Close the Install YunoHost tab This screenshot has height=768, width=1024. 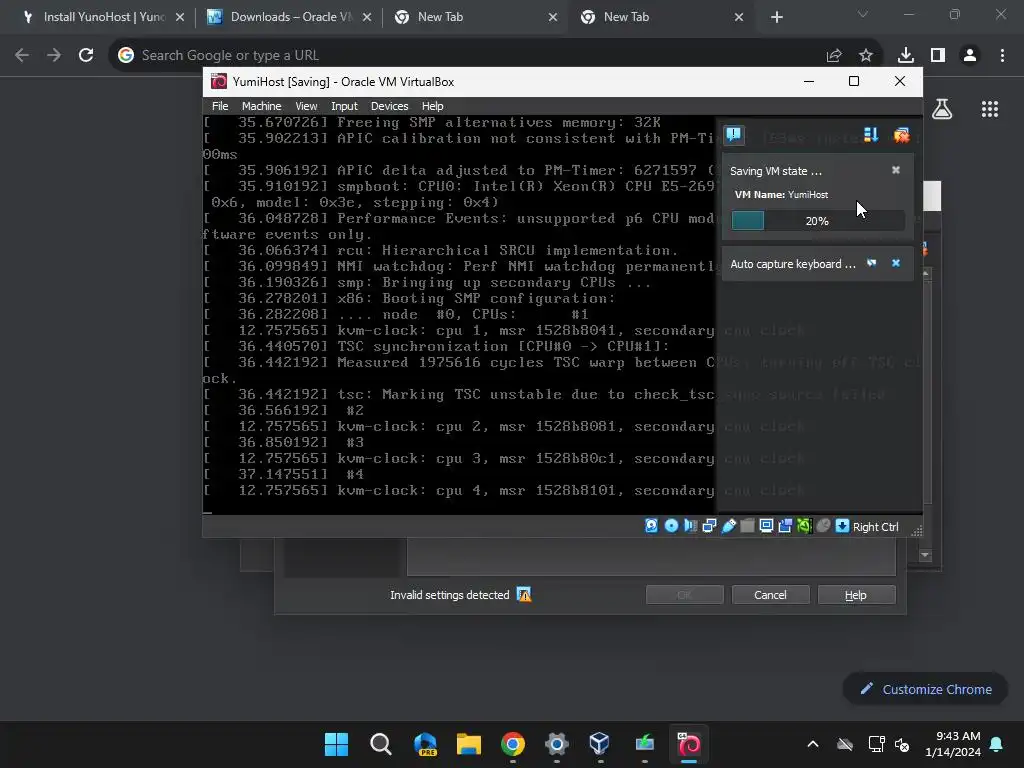[180, 17]
